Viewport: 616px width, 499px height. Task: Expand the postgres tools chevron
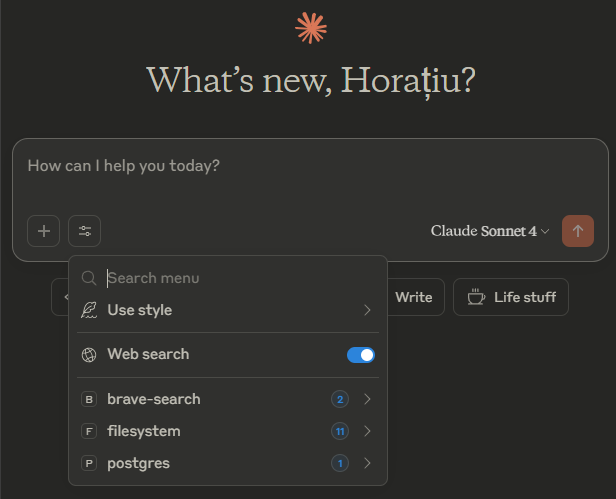pos(368,463)
